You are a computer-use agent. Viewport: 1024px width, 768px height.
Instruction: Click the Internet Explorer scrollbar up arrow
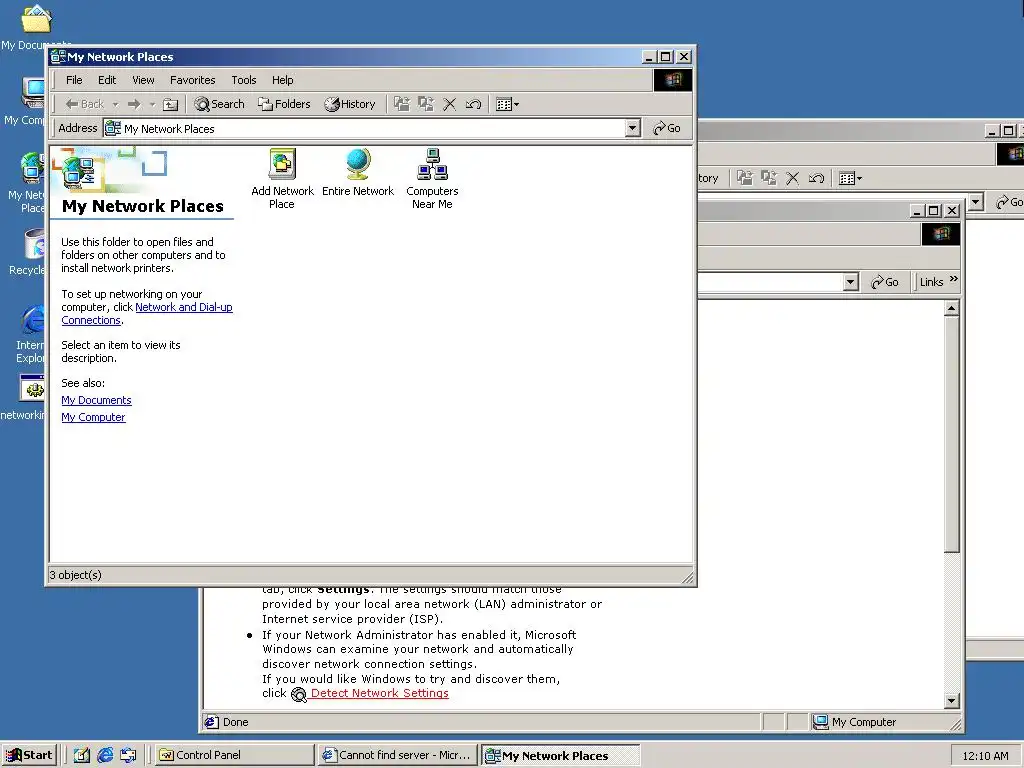[x=952, y=308]
